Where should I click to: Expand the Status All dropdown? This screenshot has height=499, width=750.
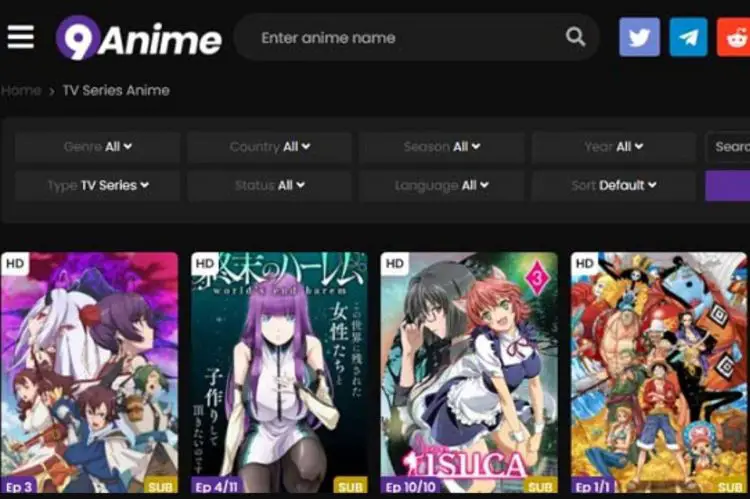[270, 185]
